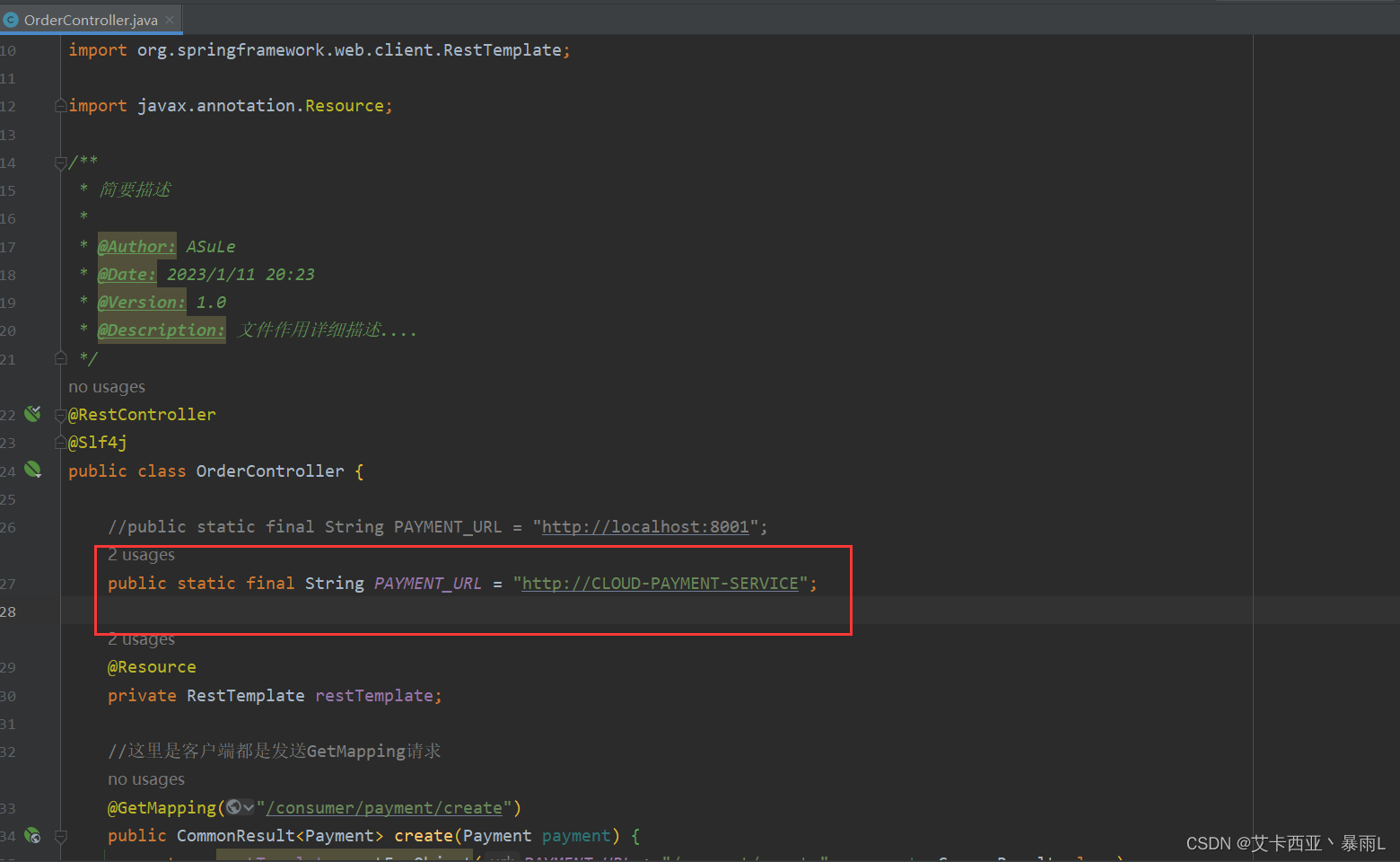
Task: Collapse the Javadoc comment fold marker on line 14
Action: 61,163
